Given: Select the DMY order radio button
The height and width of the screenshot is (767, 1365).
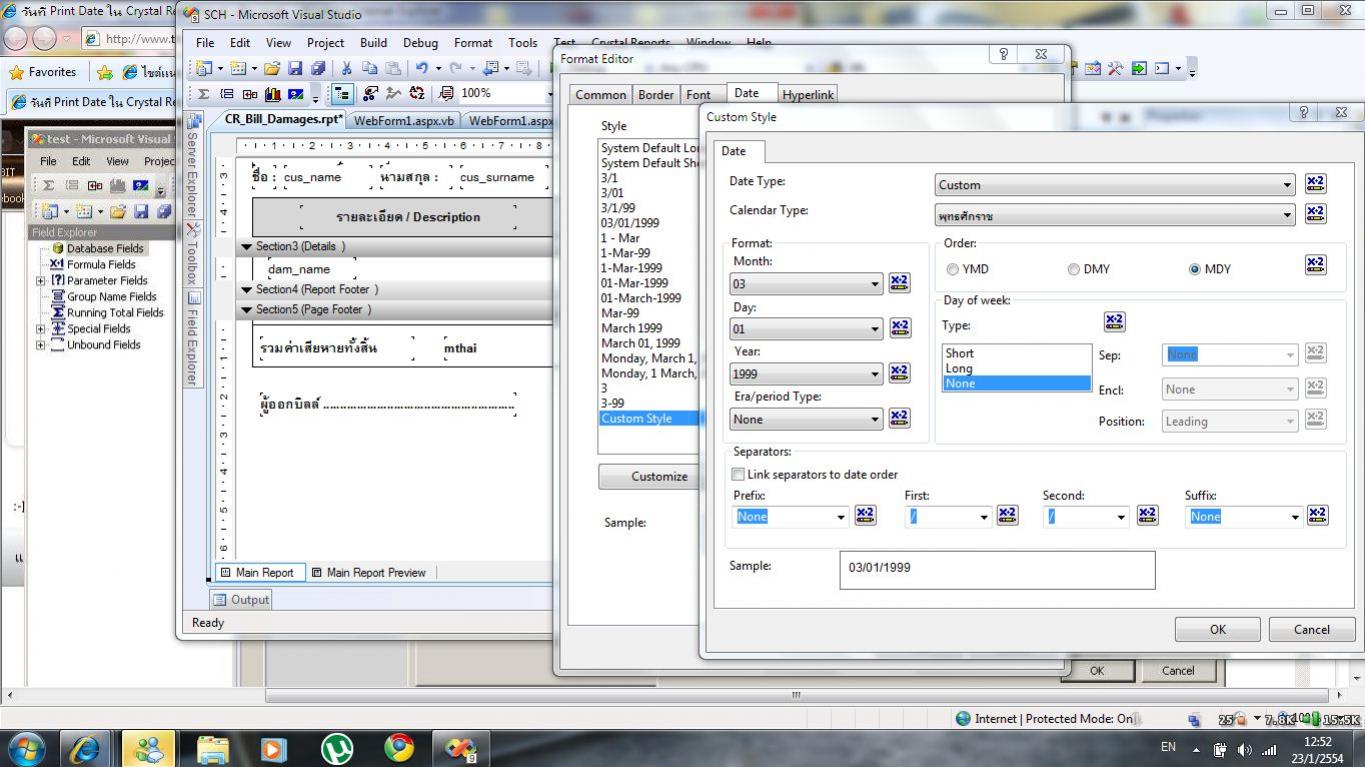Looking at the screenshot, I should click(1074, 269).
